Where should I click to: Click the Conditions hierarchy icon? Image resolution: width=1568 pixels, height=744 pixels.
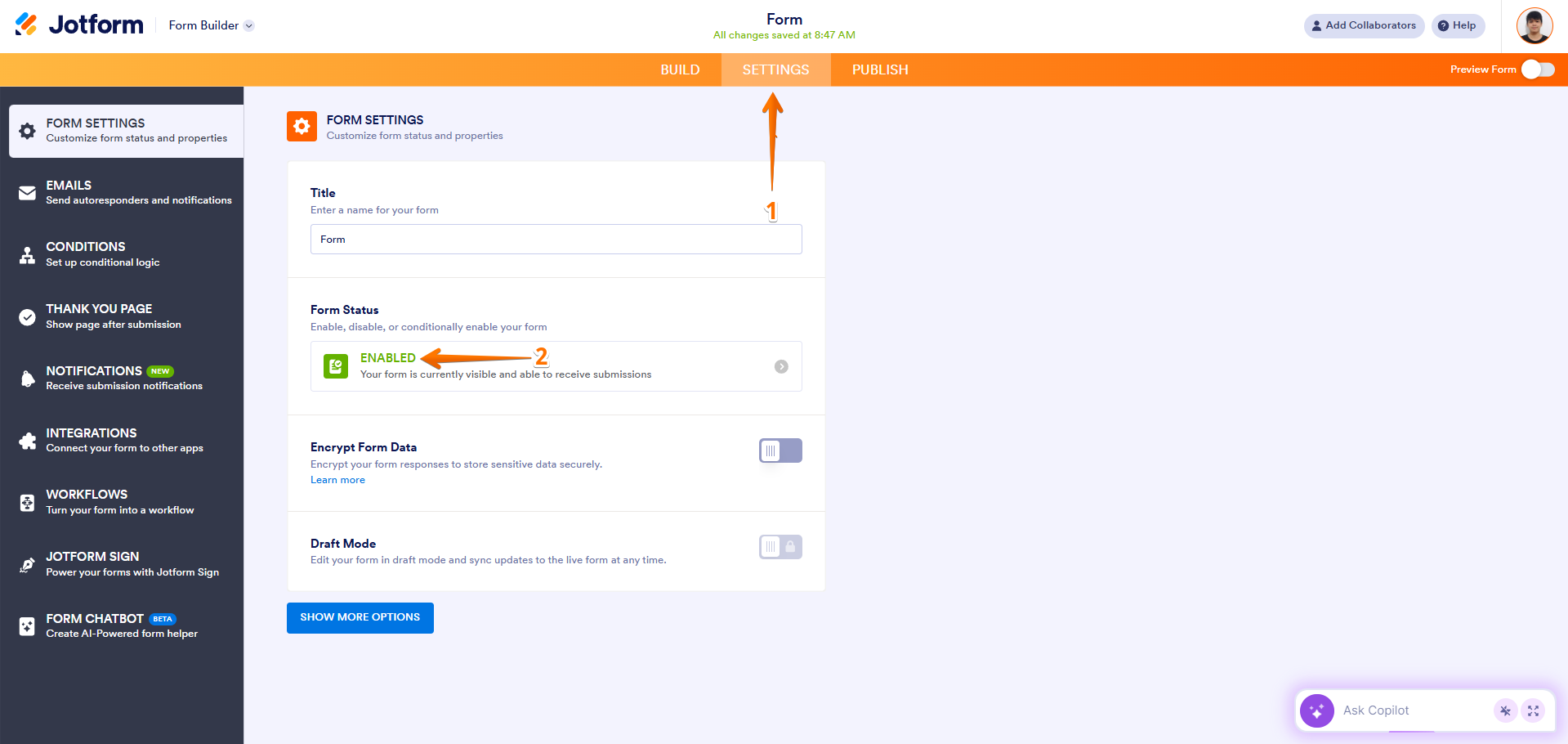(x=27, y=255)
